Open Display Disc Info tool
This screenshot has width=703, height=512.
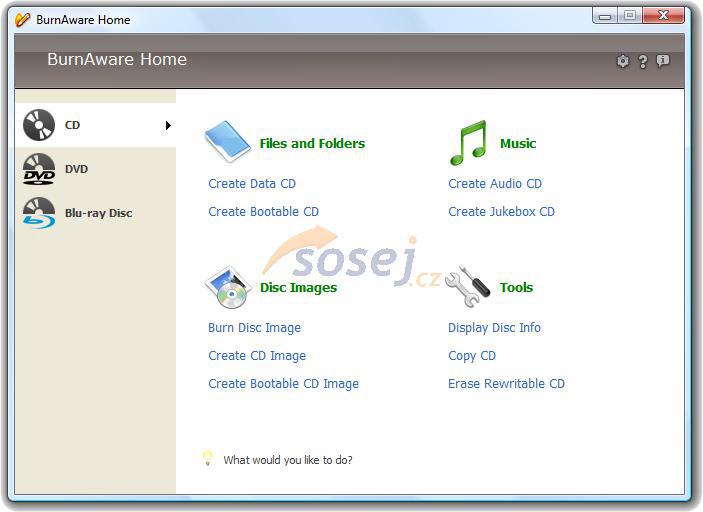click(x=495, y=328)
